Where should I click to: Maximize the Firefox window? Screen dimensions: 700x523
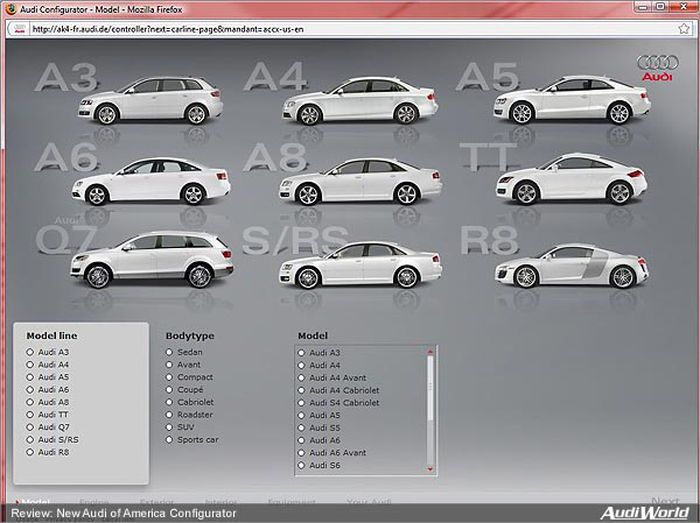coord(660,6)
